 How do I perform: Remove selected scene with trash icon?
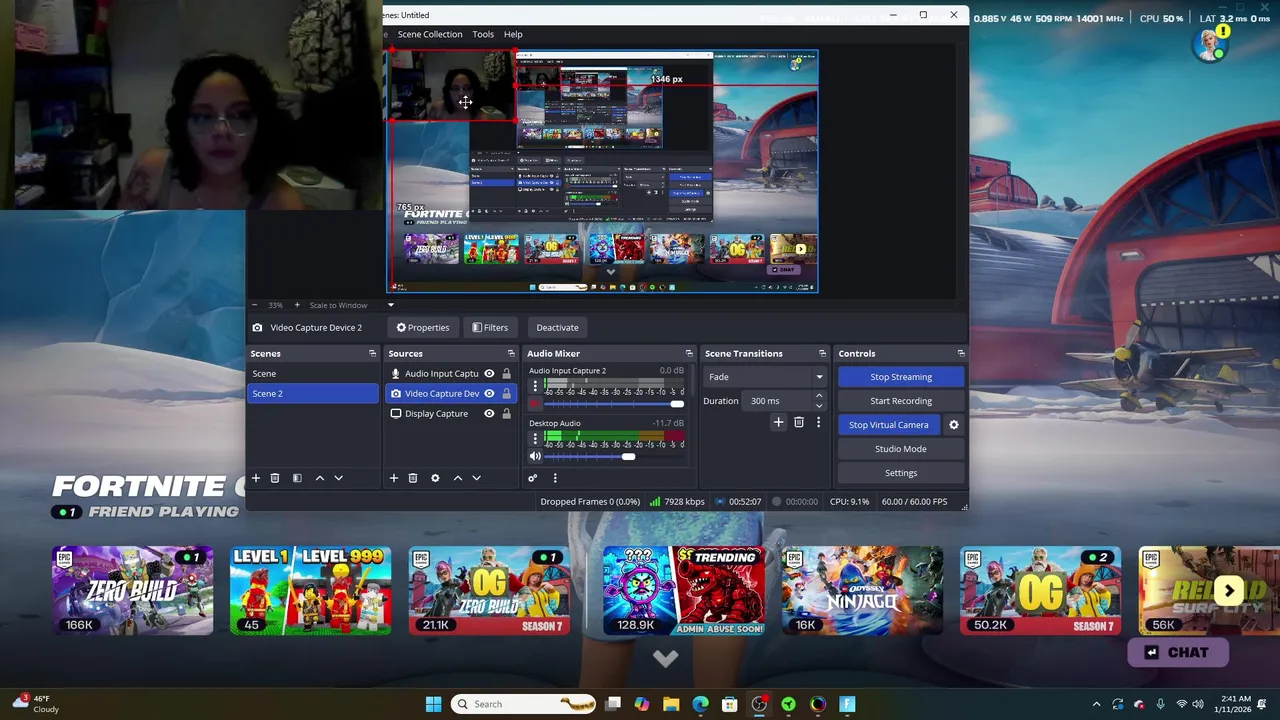[x=275, y=478]
